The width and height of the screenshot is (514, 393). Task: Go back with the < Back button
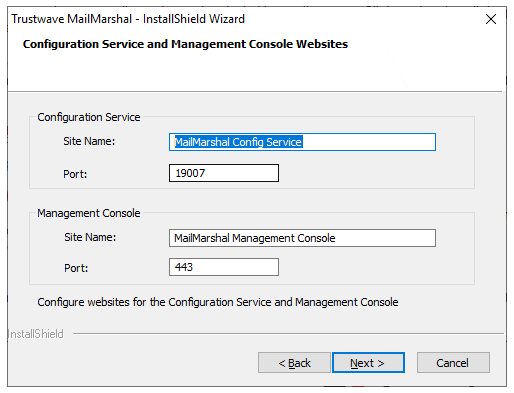(294, 362)
